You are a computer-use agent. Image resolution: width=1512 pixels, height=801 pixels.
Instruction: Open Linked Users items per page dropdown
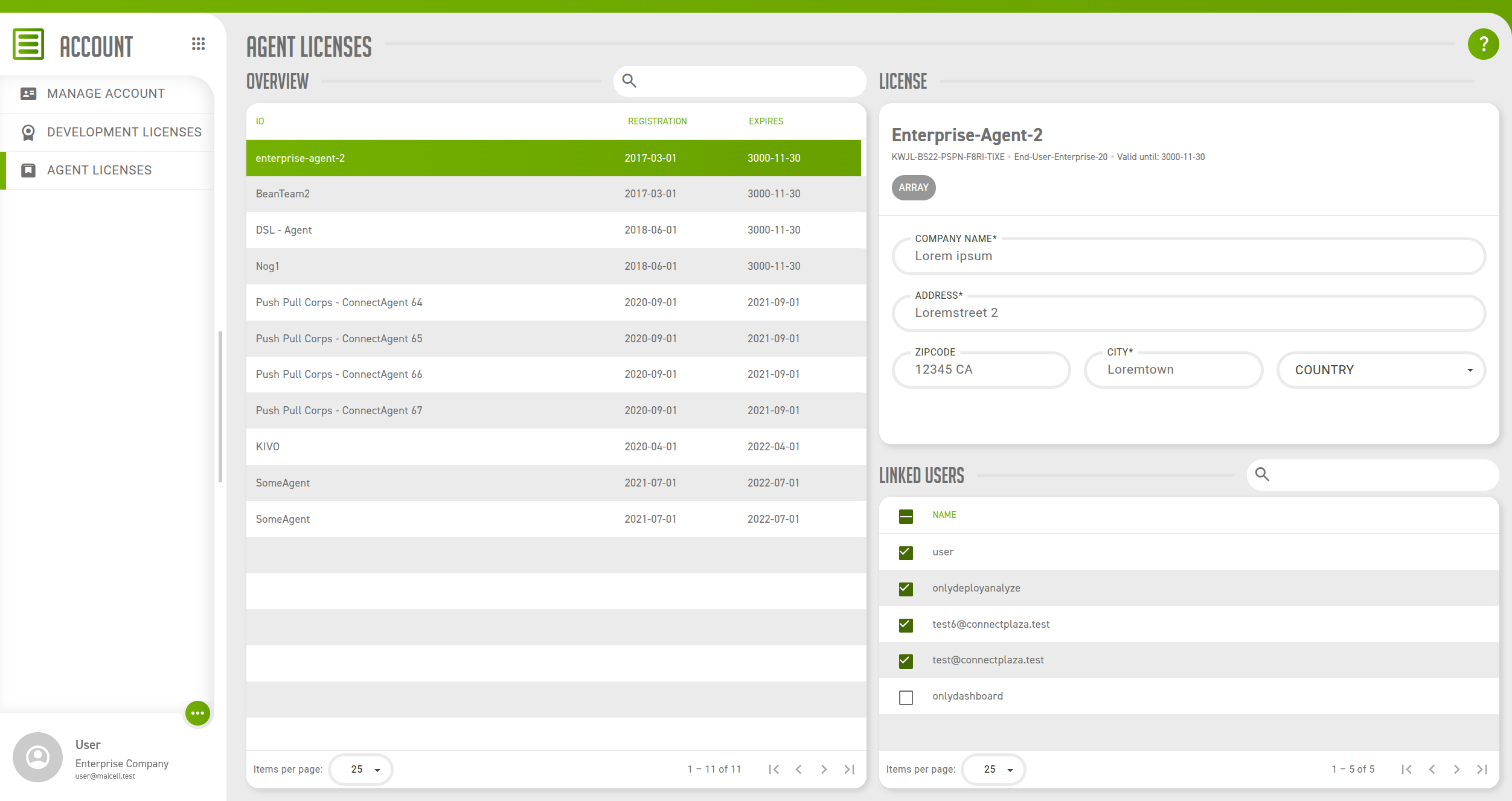(x=993, y=770)
